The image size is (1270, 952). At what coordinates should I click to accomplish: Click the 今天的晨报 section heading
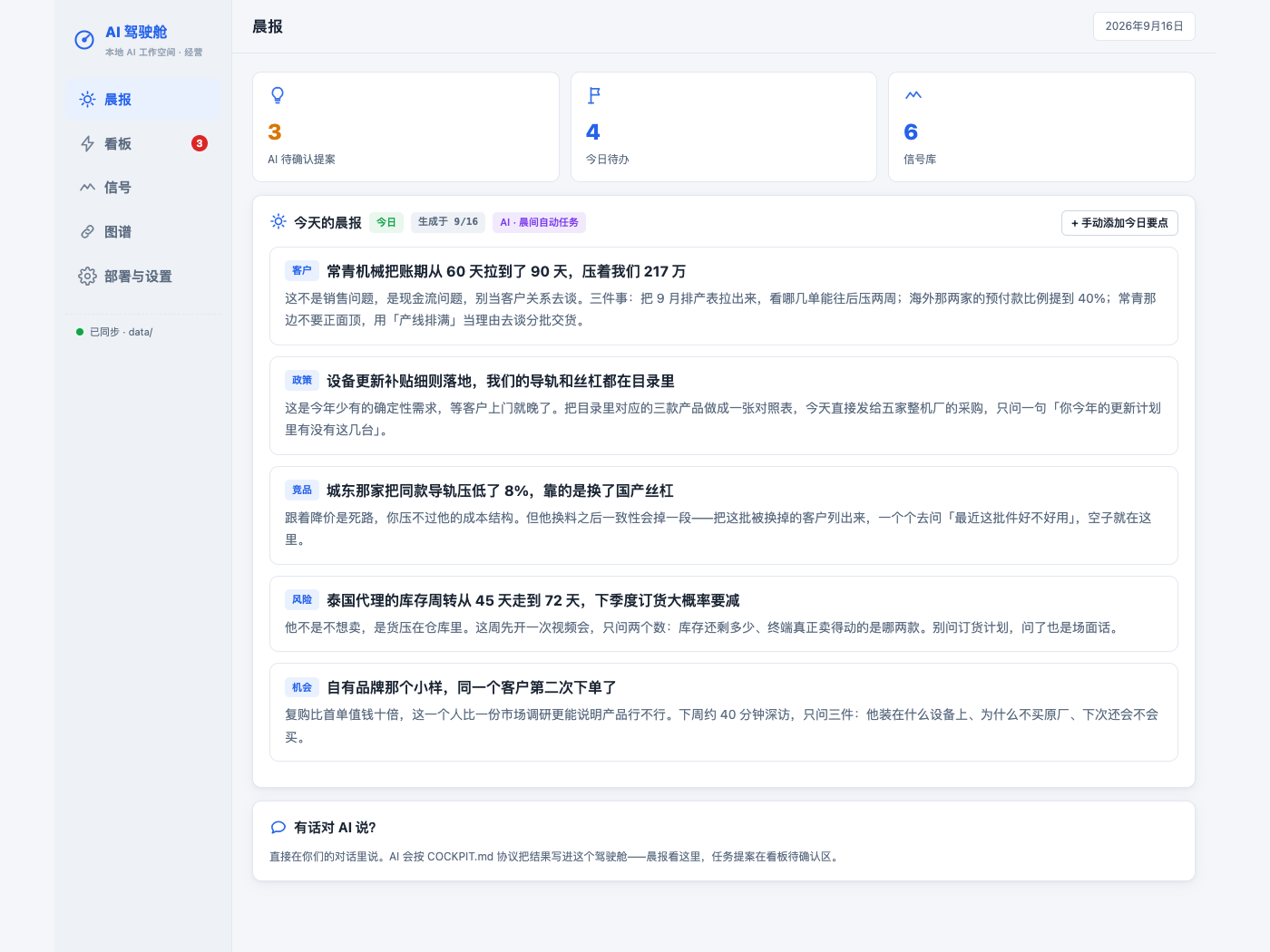coord(327,223)
